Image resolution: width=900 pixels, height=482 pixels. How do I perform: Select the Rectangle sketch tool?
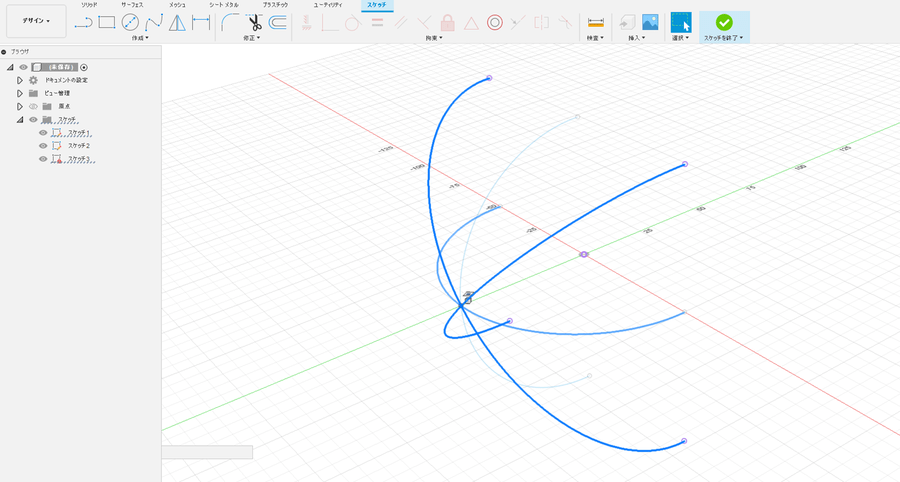pos(107,22)
